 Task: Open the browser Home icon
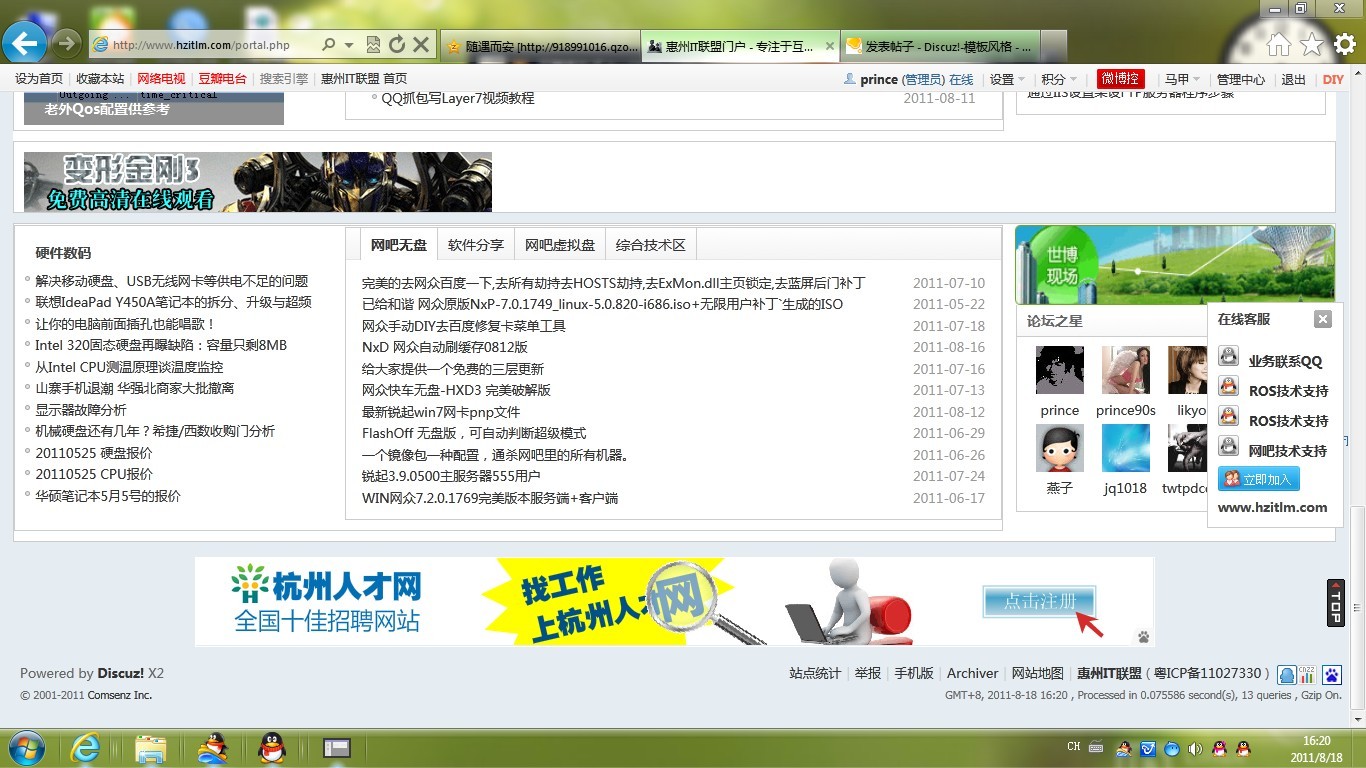pyautogui.click(x=1278, y=45)
